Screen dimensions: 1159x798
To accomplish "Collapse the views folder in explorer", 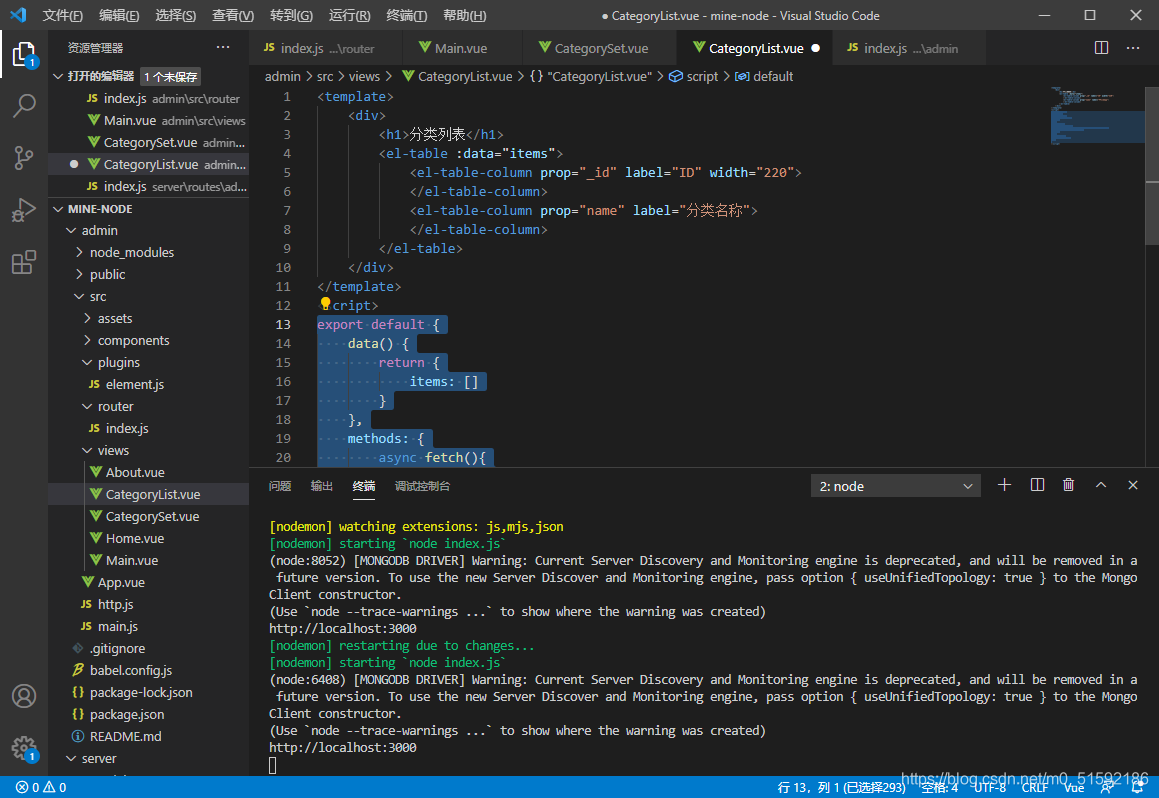I will point(113,450).
